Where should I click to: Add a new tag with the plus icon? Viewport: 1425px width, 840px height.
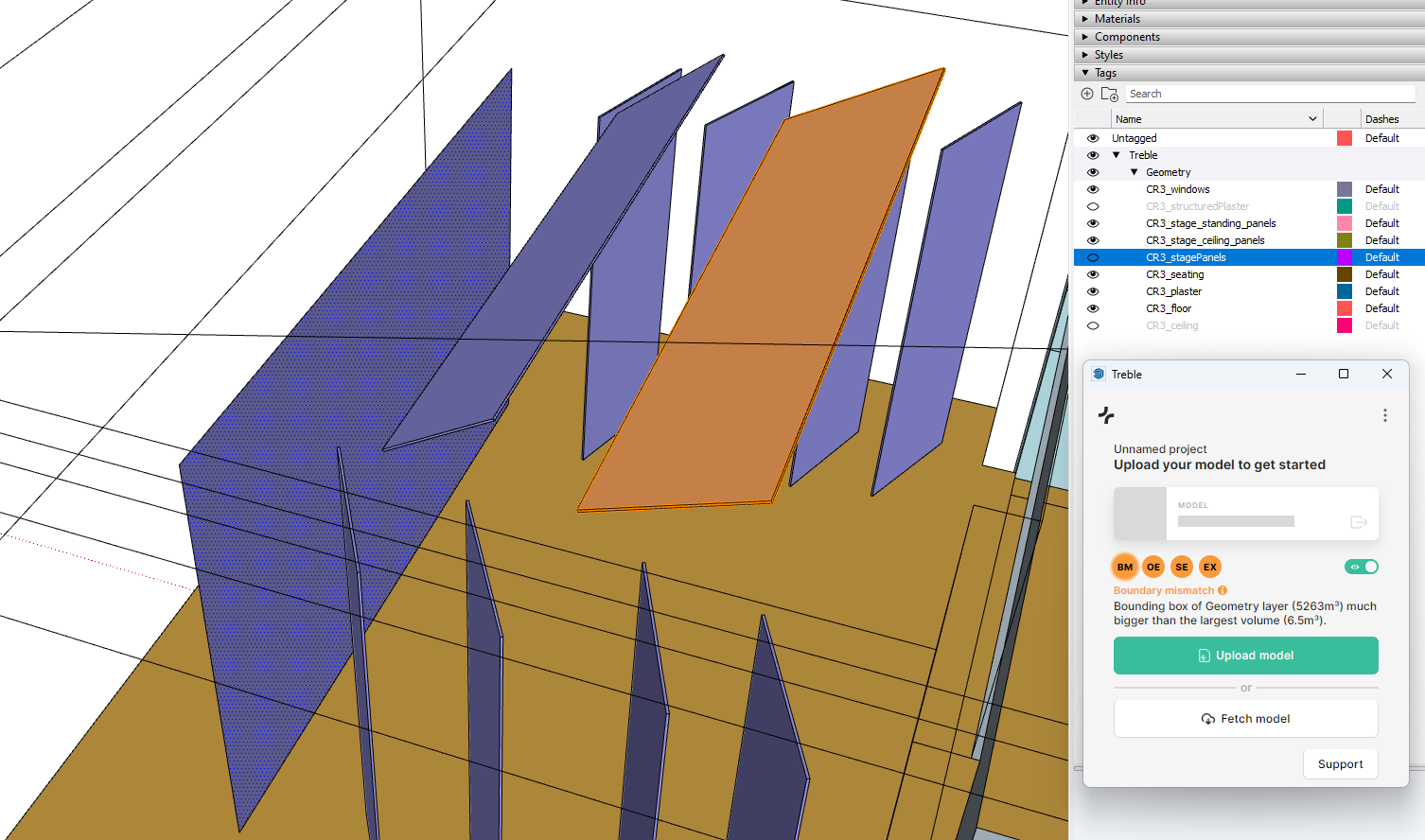(x=1087, y=94)
